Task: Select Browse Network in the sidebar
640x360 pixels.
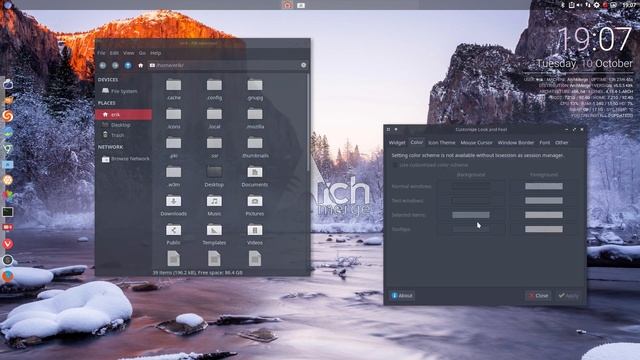Action: pyautogui.click(x=124, y=159)
